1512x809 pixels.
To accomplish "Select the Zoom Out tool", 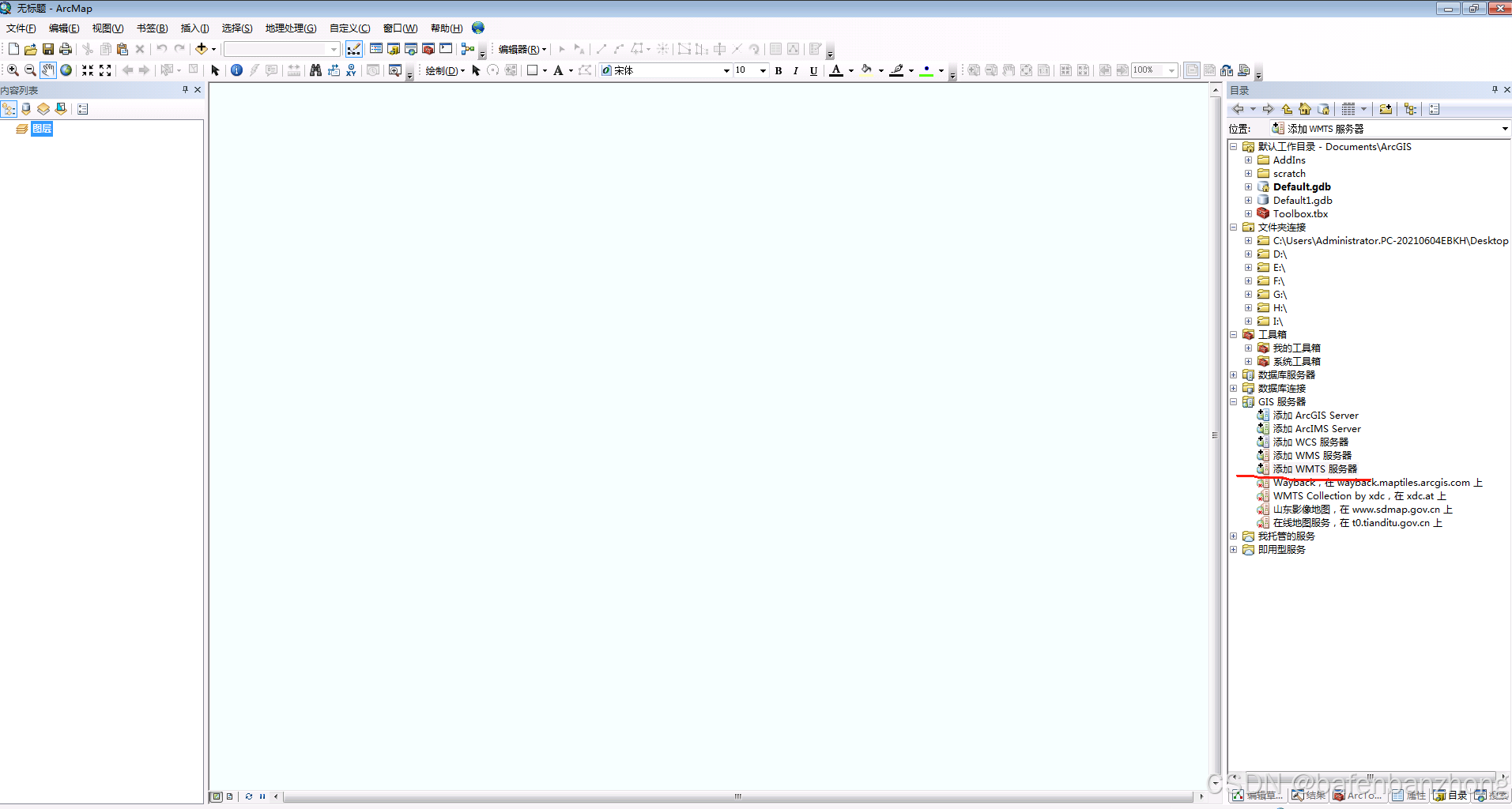I will 30,70.
